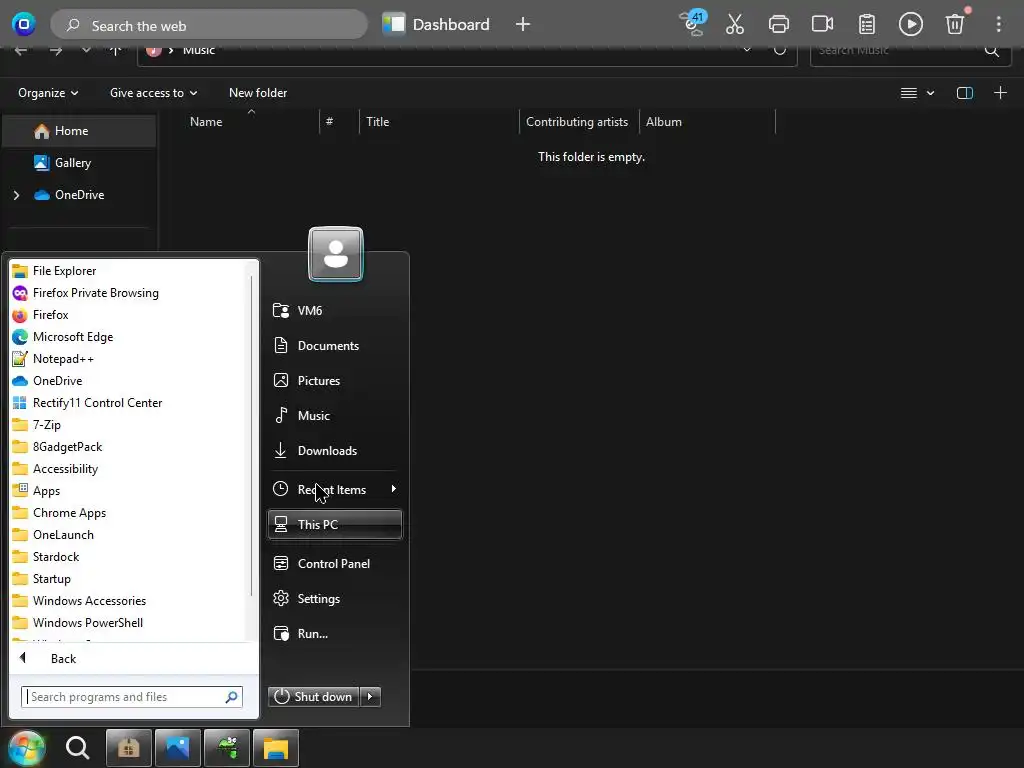Open Music from Start menu right pane
1024x768 pixels.
[334, 415]
